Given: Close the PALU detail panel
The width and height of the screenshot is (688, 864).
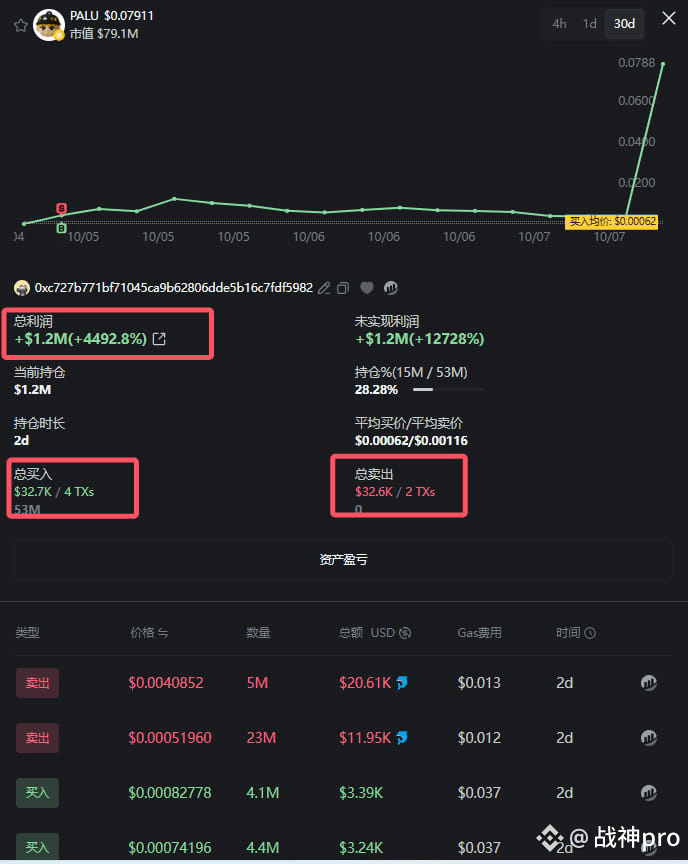Looking at the screenshot, I should click(x=668, y=19).
